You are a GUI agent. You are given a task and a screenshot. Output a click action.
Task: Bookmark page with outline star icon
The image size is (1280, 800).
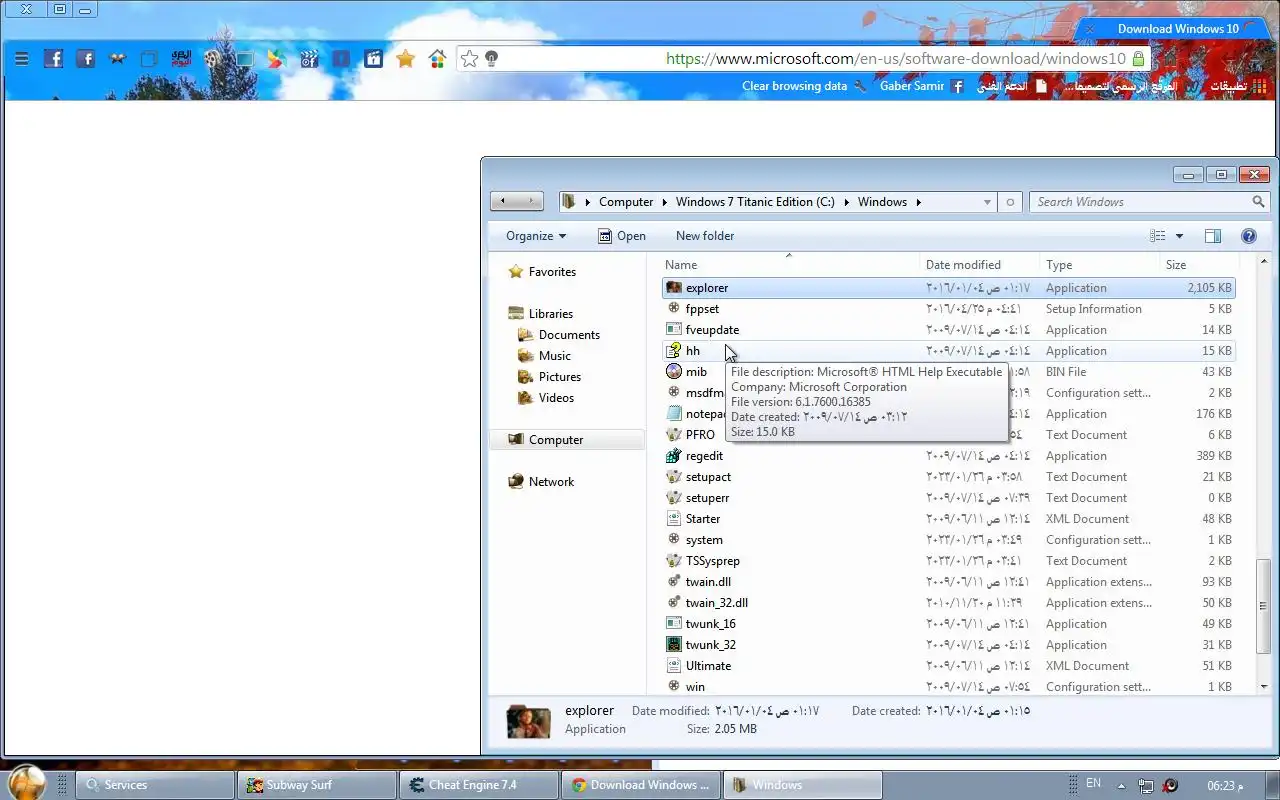[x=469, y=59]
